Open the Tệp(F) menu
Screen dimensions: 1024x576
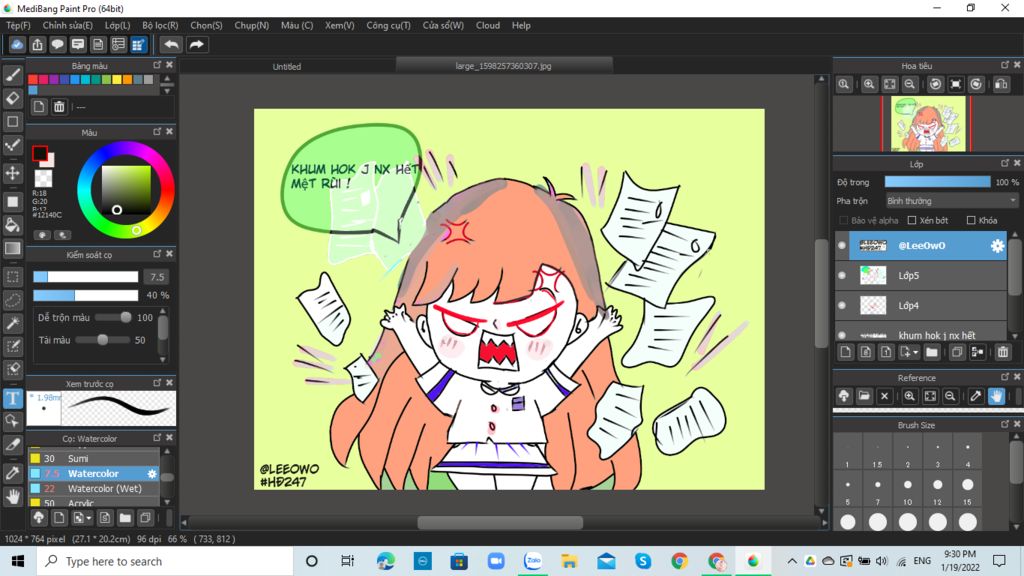(18, 25)
